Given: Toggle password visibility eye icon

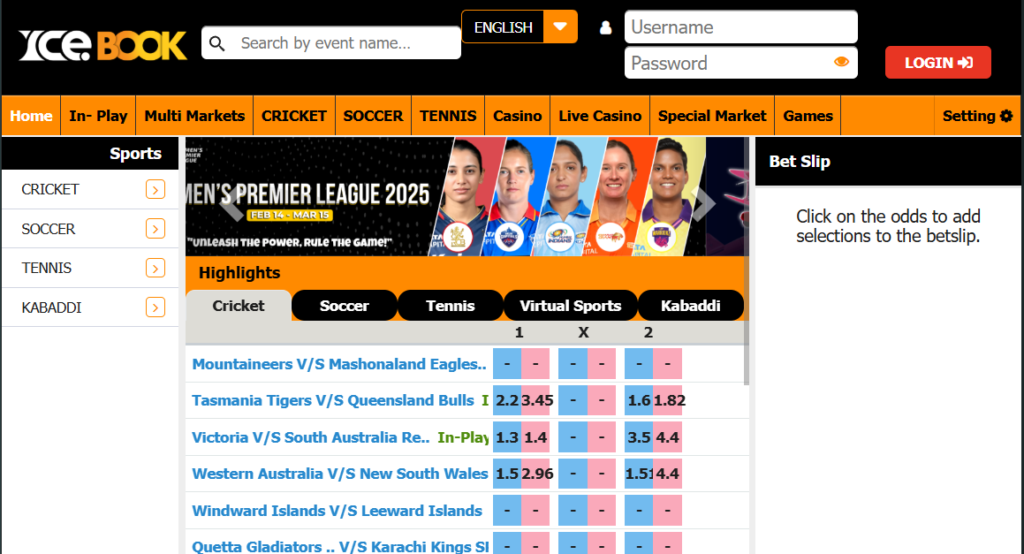Looking at the screenshot, I should click(841, 62).
